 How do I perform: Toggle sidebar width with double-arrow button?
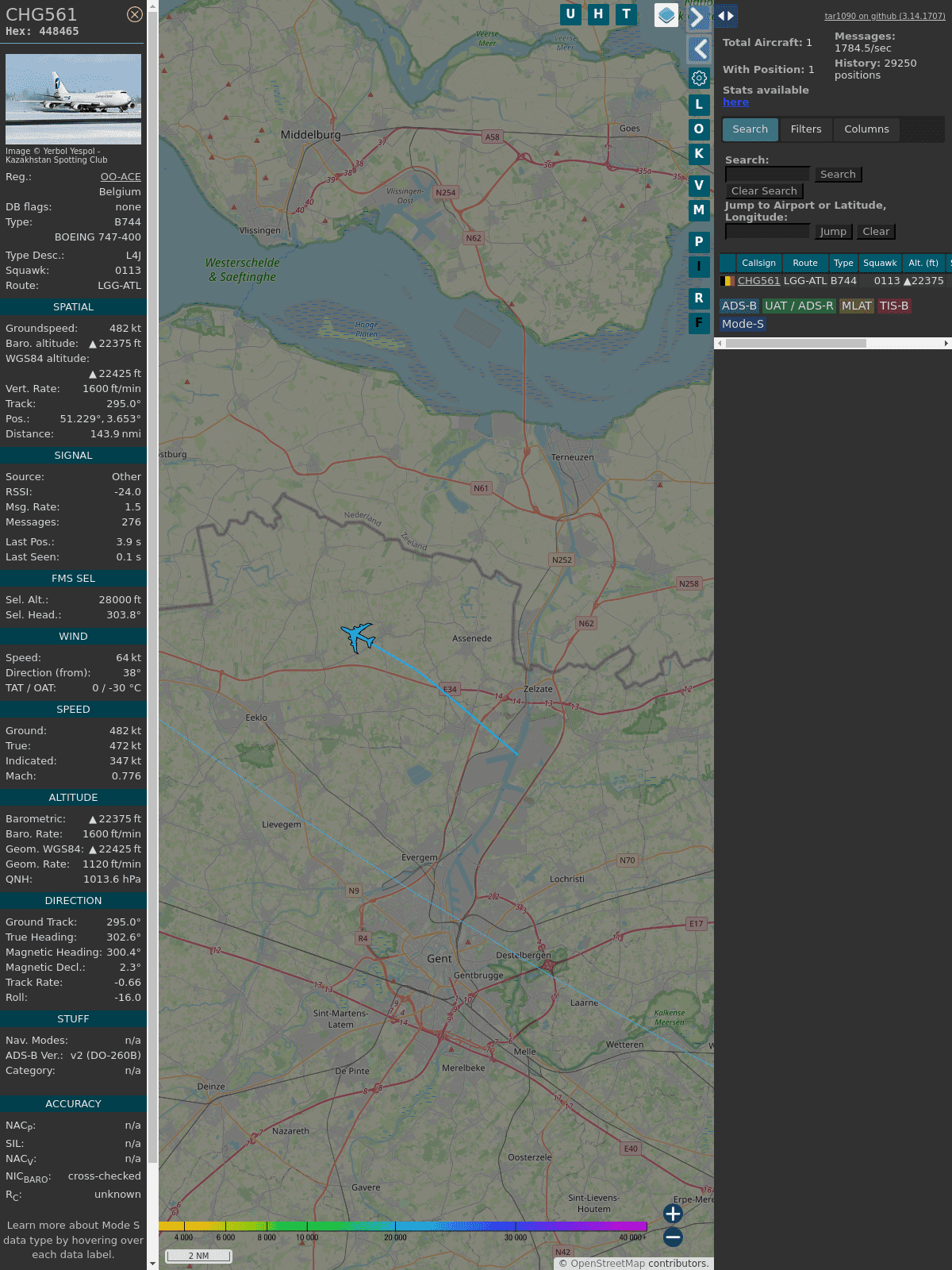click(x=725, y=16)
